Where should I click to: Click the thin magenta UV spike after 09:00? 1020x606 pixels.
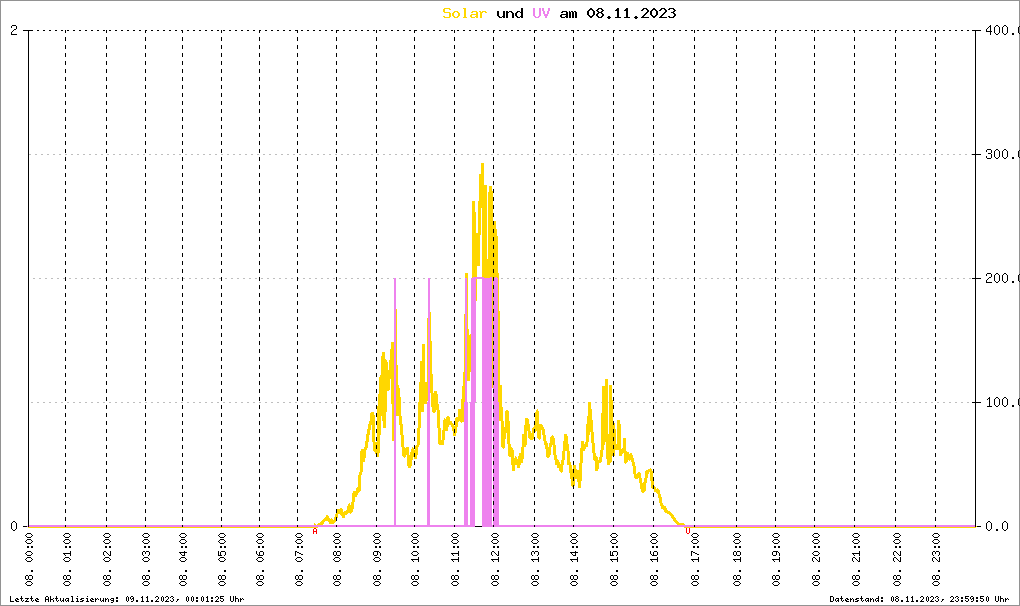(395, 400)
